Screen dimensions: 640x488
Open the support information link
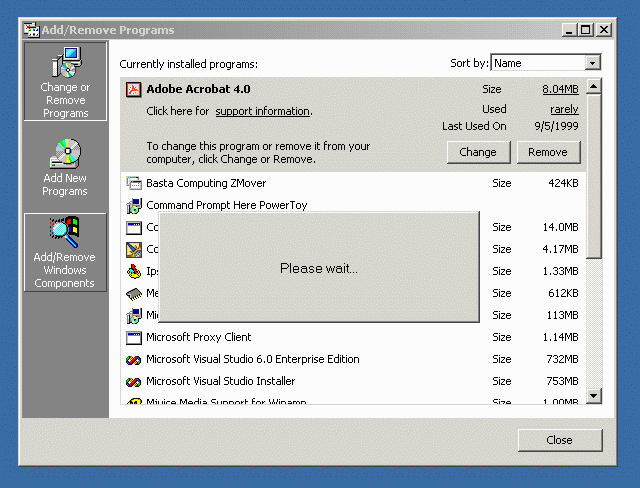[263, 111]
